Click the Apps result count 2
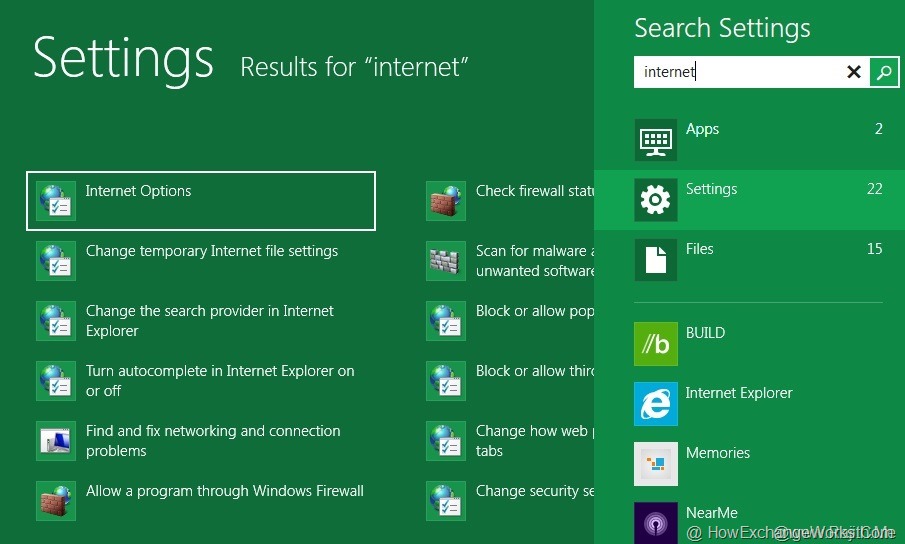Screen dimensions: 905x544 [x=878, y=129]
